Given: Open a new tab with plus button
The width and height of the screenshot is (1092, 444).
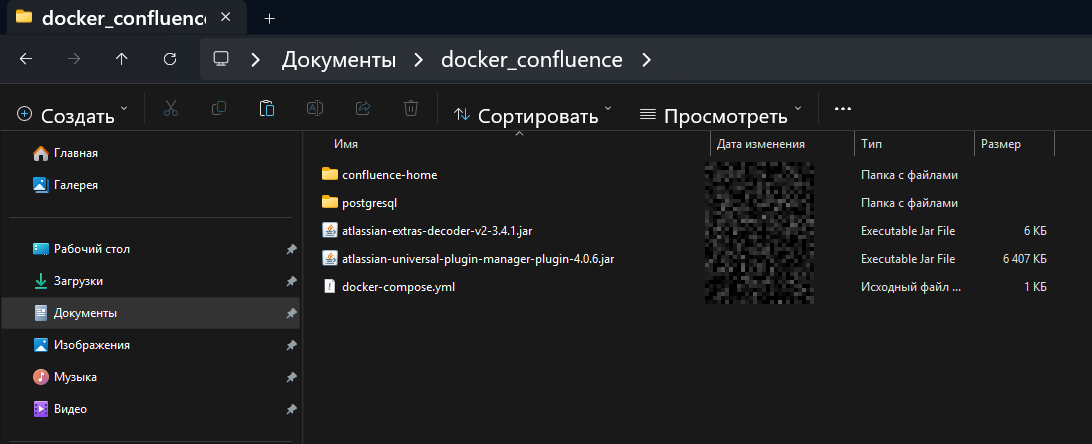Looking at the screenshot, I should point(270,18).
